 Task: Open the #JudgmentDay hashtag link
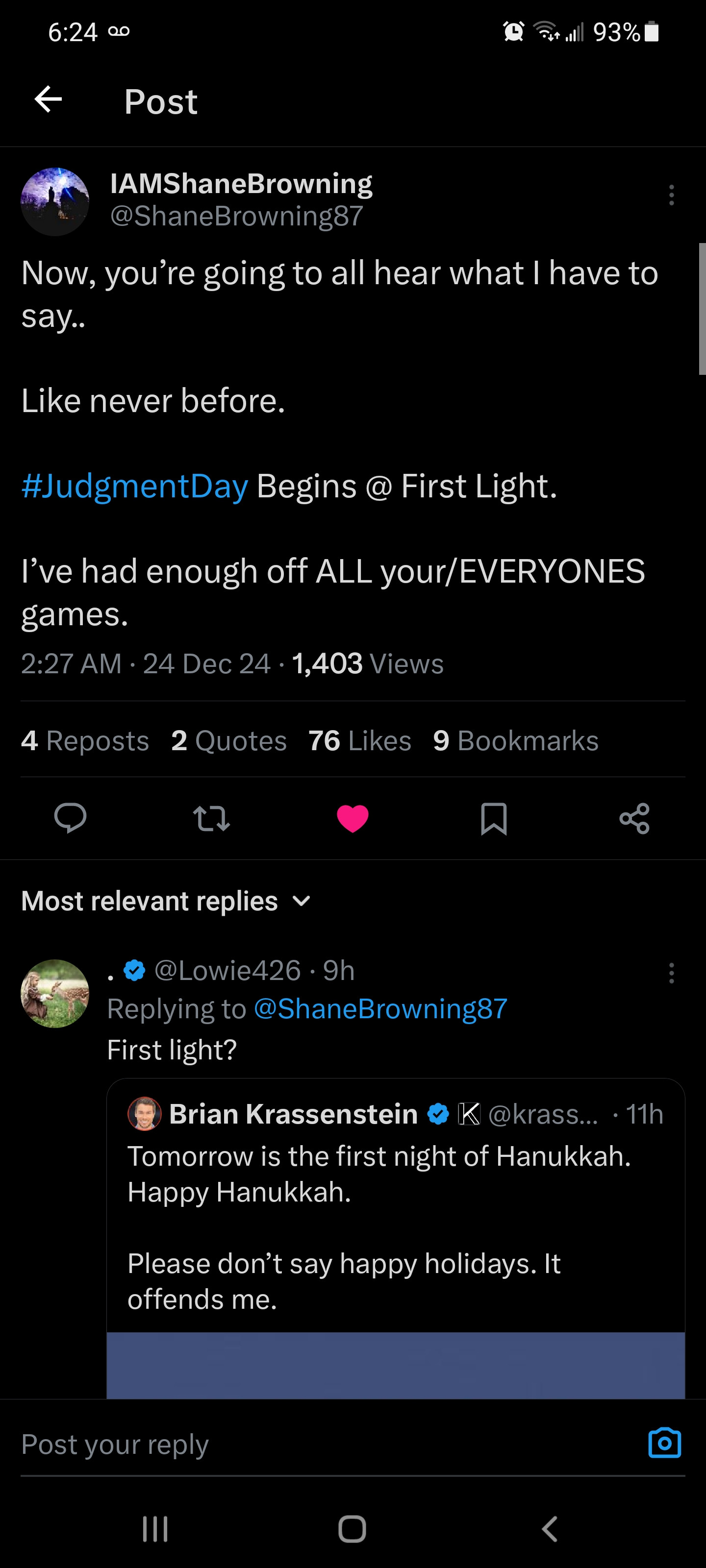(135, 486)
